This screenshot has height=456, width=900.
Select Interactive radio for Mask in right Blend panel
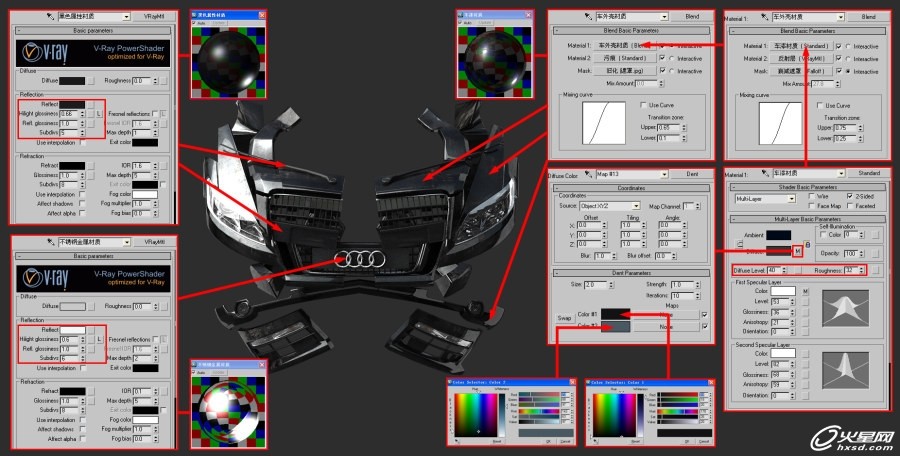848,71
